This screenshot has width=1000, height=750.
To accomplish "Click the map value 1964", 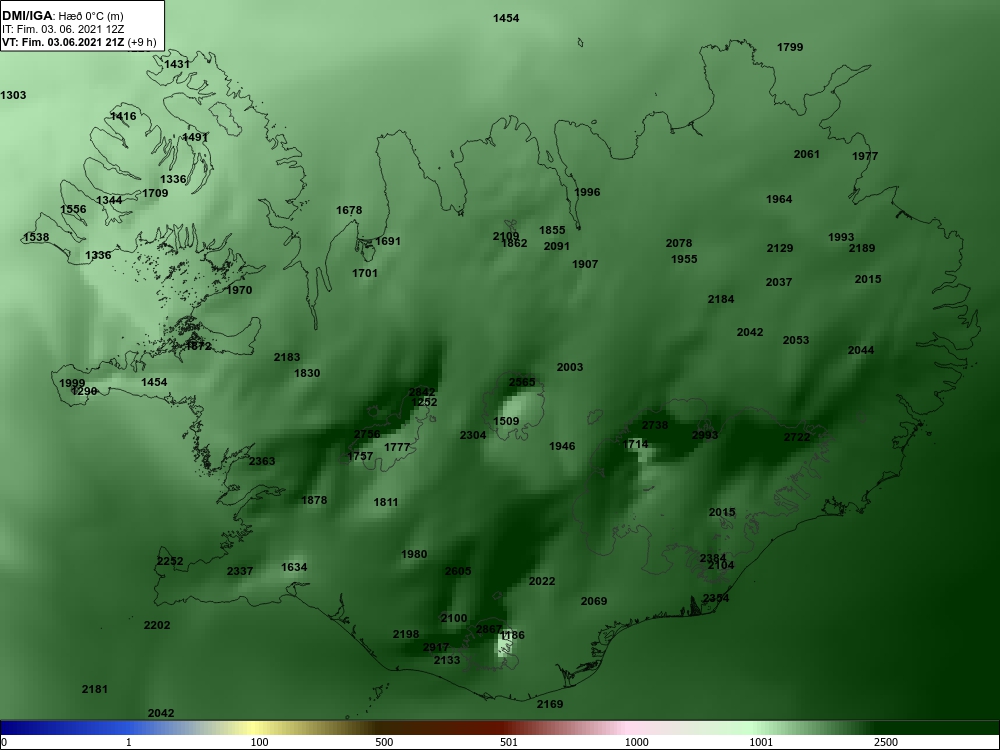I will [779, 199].
